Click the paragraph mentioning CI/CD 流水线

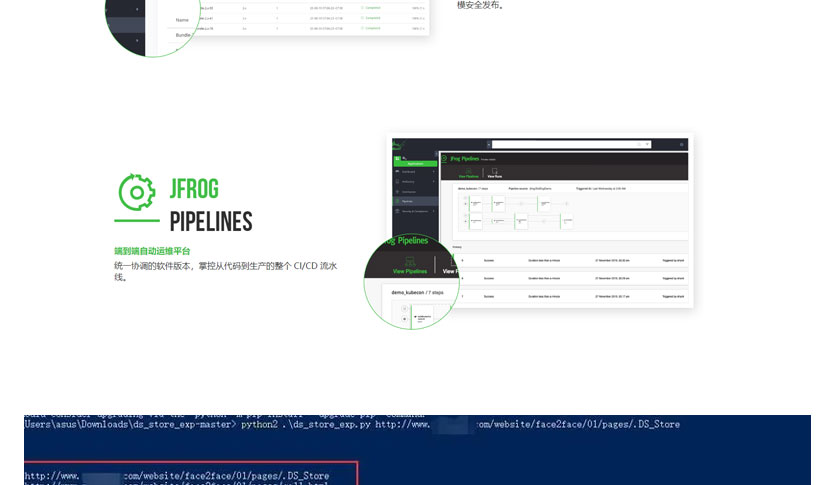click(x=226, y=271)
